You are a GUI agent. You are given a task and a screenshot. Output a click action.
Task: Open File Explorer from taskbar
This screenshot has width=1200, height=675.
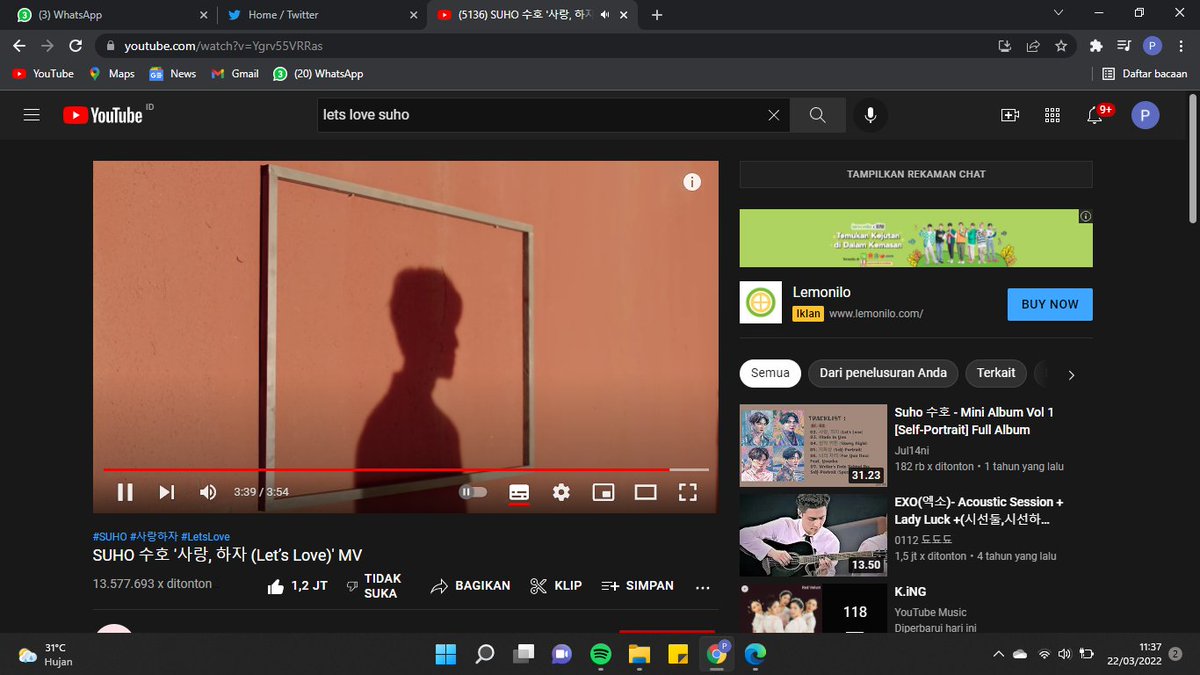[639, 654]
